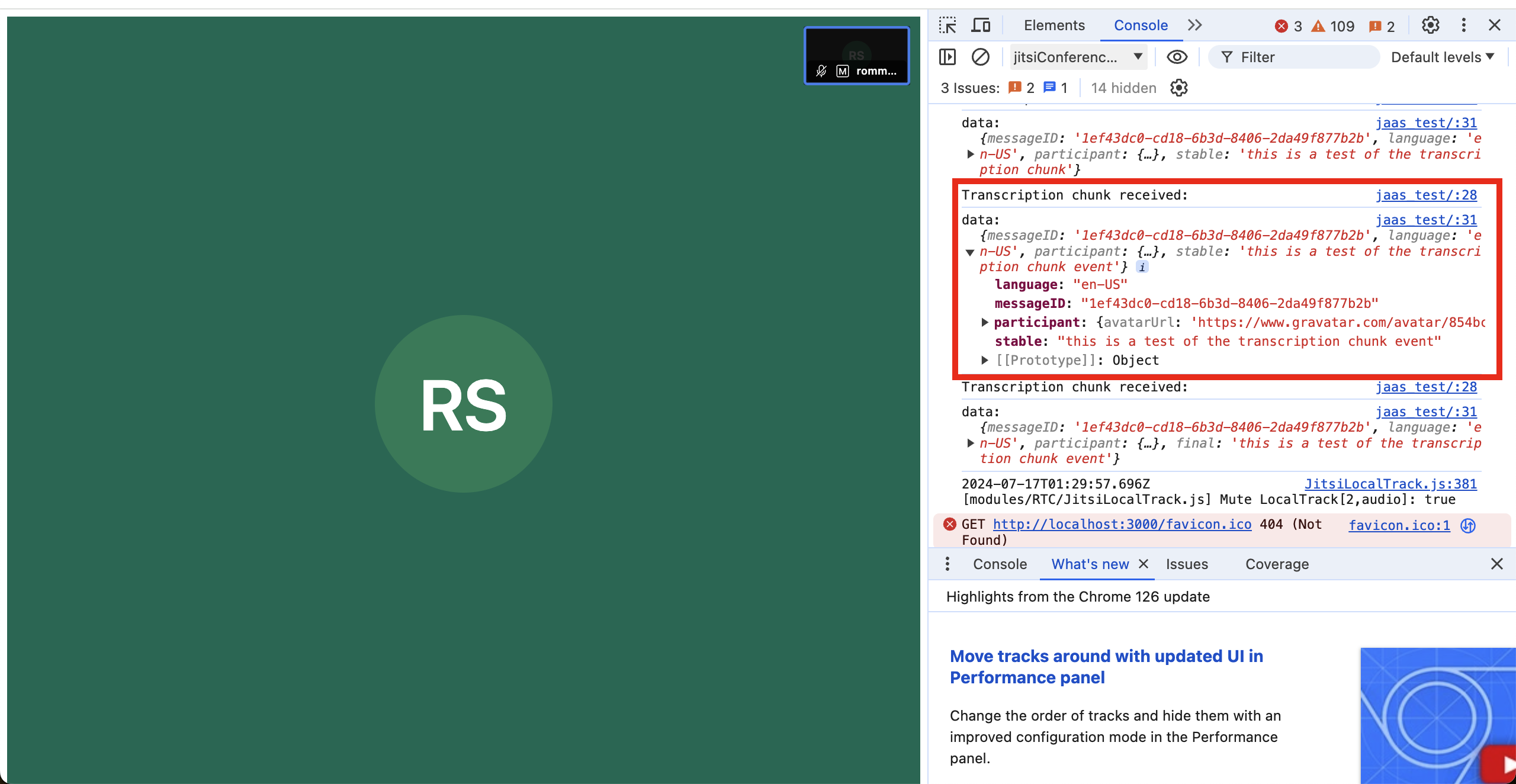
Task: Open the DevTools three-dot customize menu
Action: [1463, 25]
